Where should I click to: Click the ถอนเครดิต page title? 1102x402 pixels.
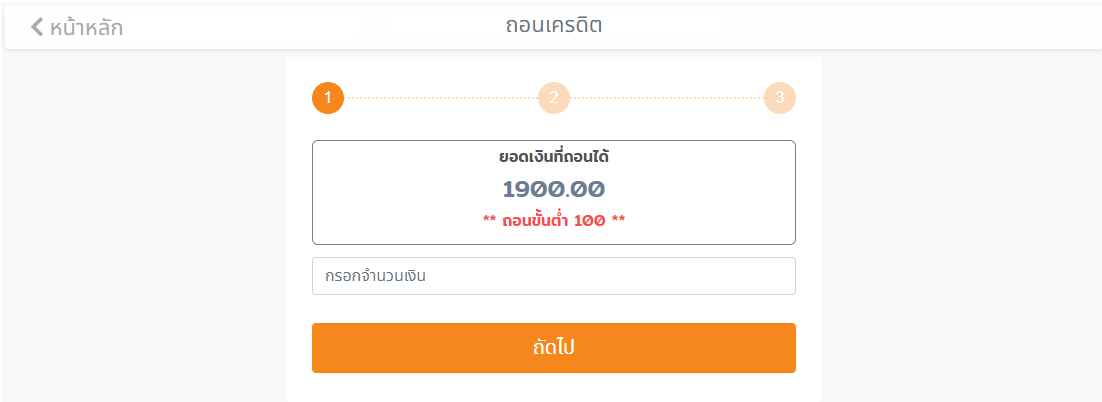553,26
